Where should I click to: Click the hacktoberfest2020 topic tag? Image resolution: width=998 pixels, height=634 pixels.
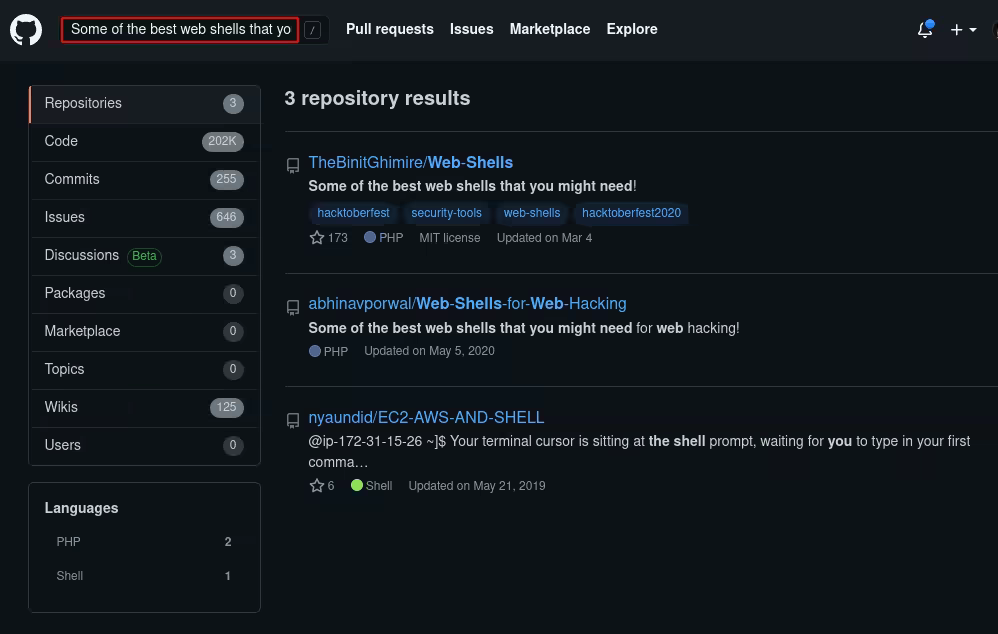point(631,213)
